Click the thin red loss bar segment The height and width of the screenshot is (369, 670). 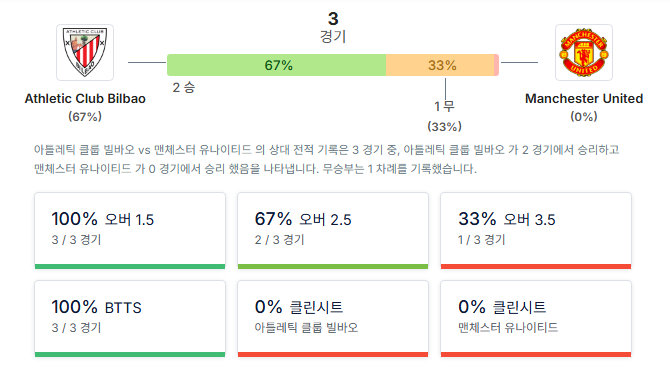497,65
